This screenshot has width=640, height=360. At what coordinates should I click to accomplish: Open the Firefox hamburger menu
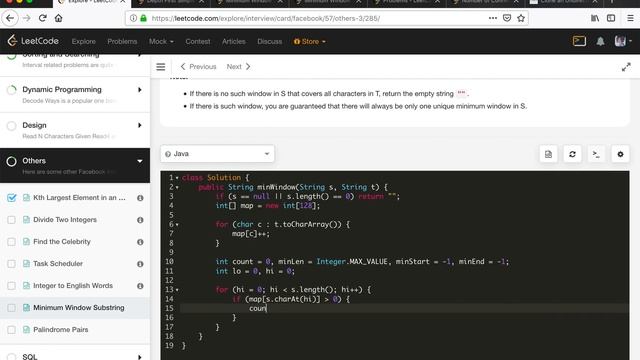pyautogui.click(x=630, y=18)
